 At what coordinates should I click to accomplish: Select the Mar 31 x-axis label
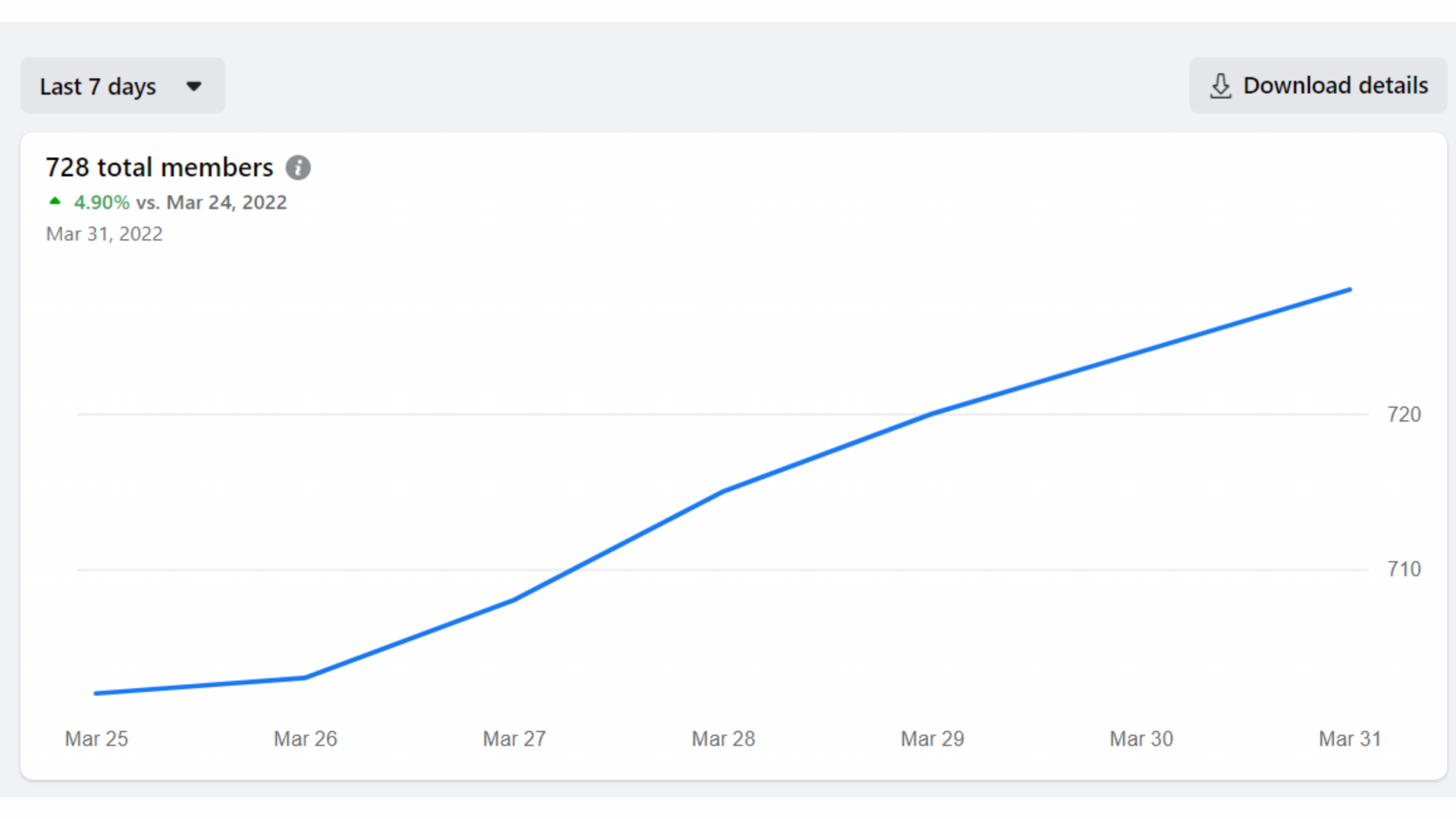coord(1350,739)
